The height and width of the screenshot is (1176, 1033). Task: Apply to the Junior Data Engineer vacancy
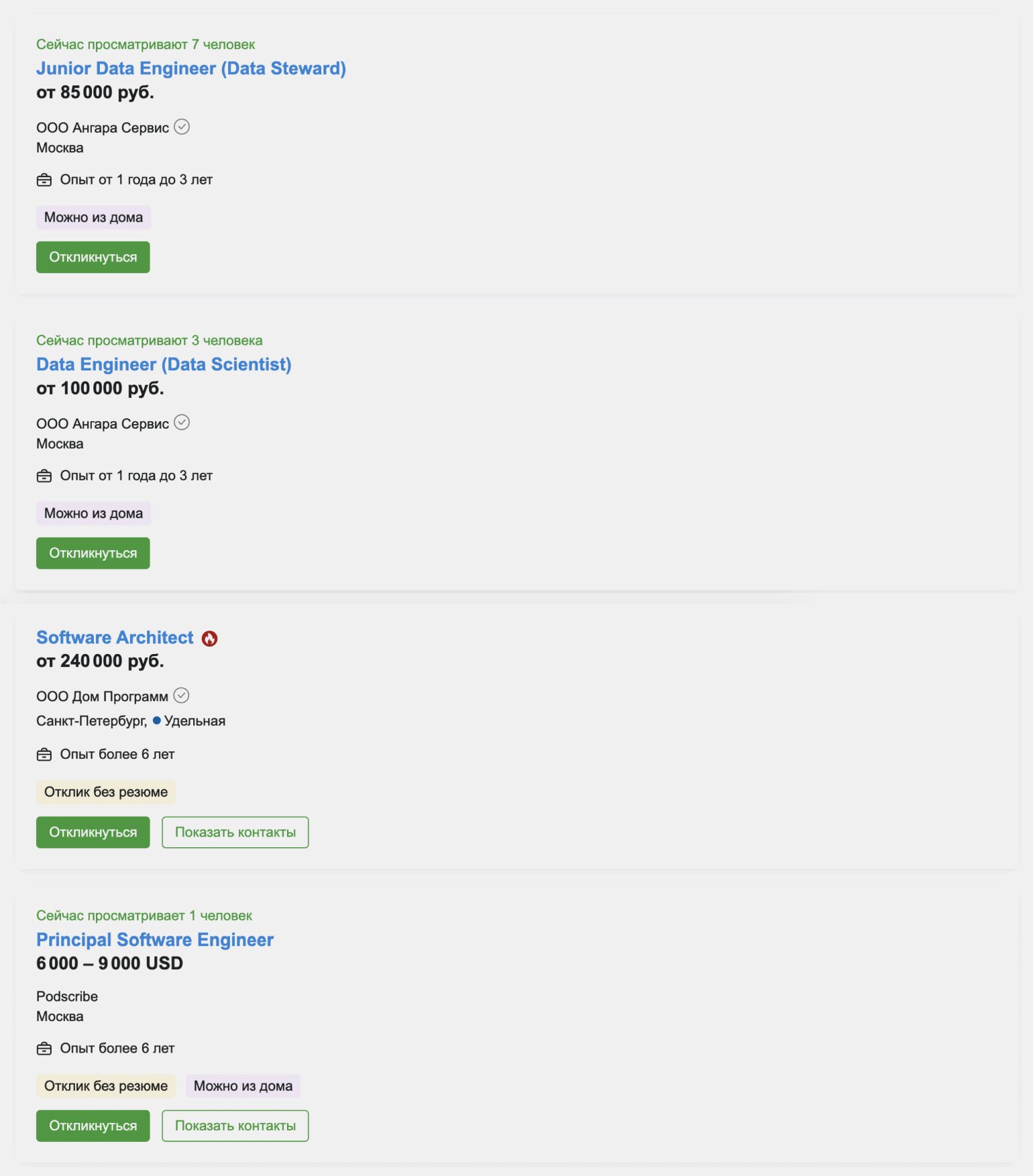pos(93,257)
